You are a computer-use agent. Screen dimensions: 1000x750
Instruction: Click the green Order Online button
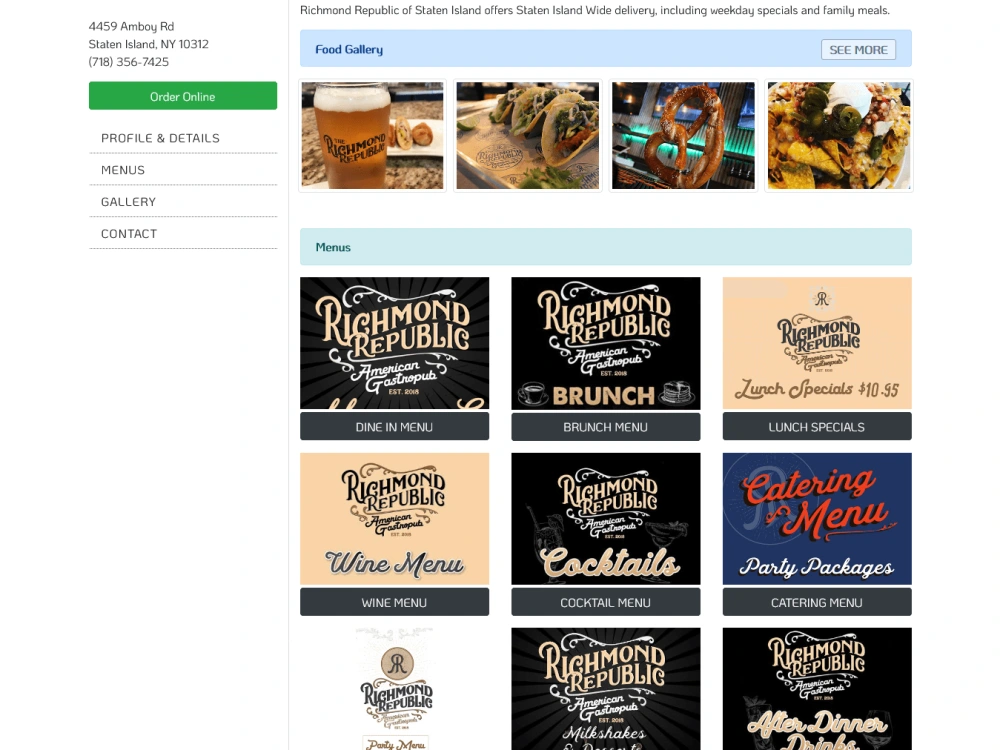coord(182,96)
